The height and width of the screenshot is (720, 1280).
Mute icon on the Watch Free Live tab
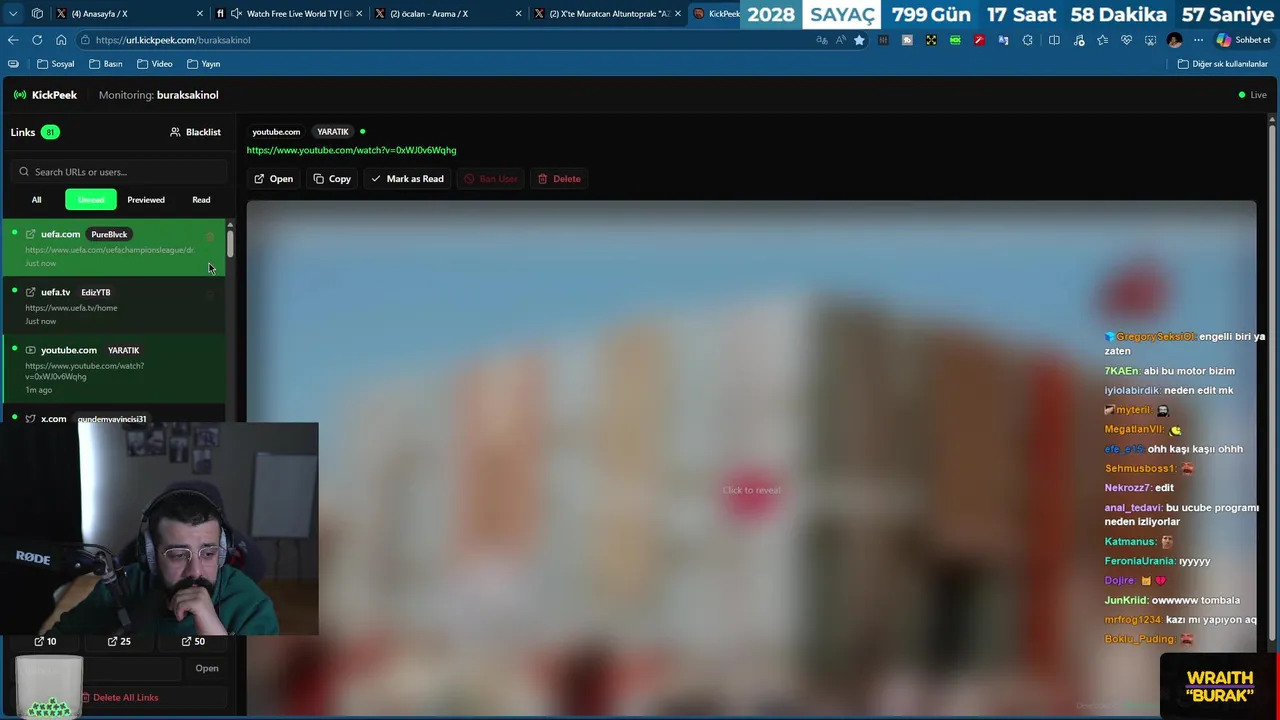click(x=236, y=14)
